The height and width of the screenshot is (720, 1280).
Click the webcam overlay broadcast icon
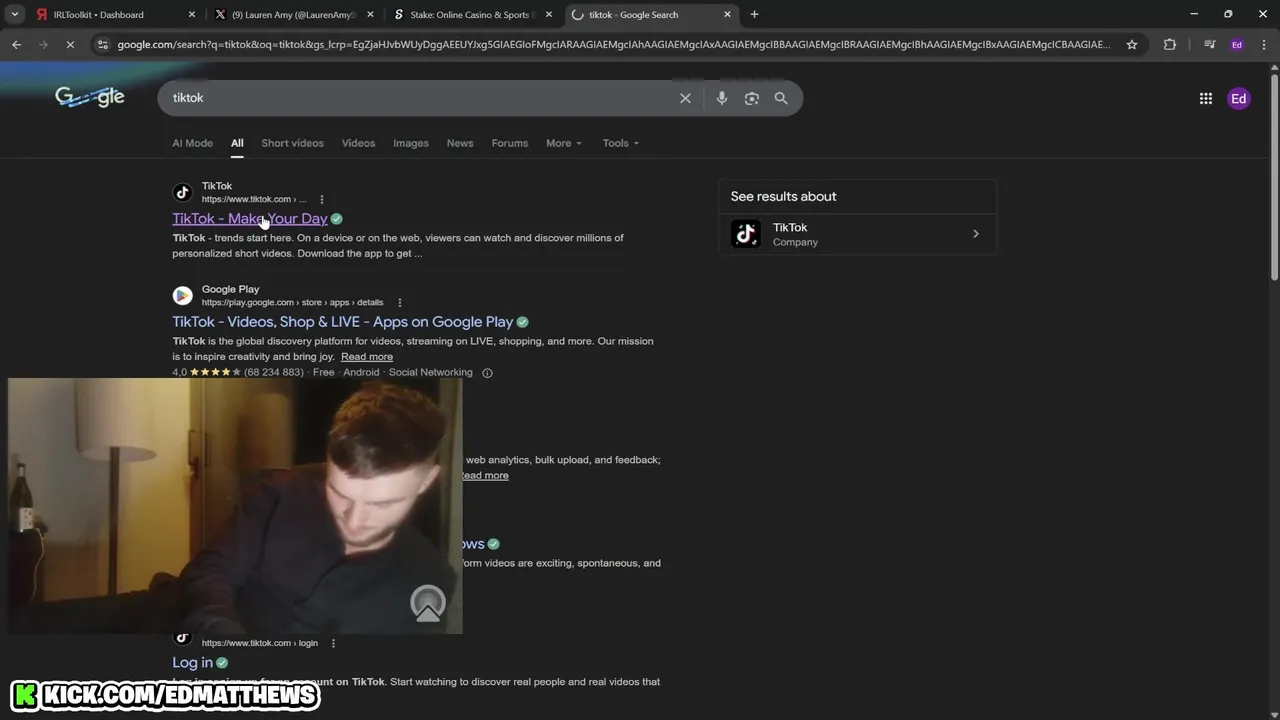(x=428, y=604)
